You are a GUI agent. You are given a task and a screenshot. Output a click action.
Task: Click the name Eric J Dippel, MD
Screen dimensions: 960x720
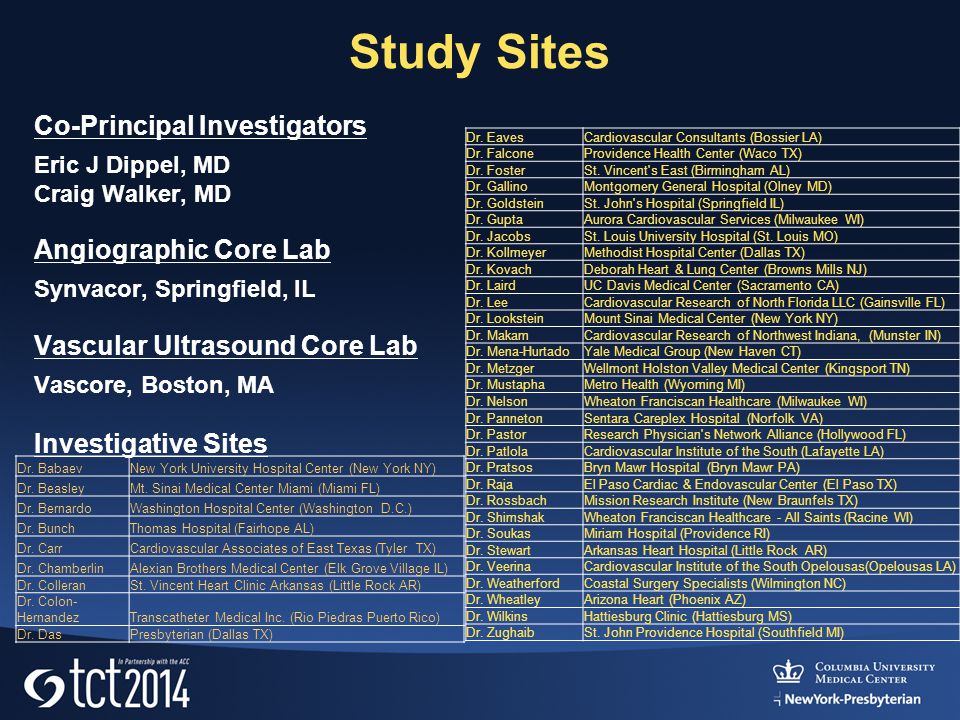point(132,165)
